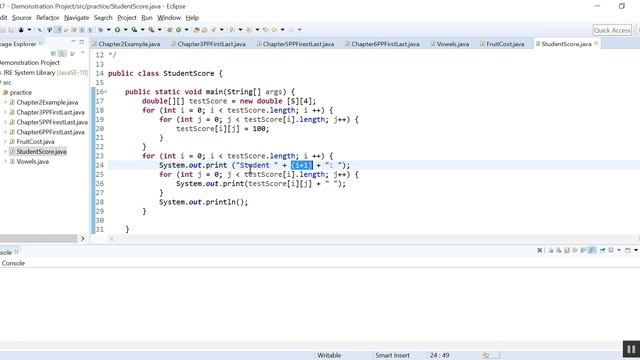The width and height of the screenshot is (640, 360).
Task: Click Clear Console X icon
Action: pyautogui.click(x=540, y=250)
